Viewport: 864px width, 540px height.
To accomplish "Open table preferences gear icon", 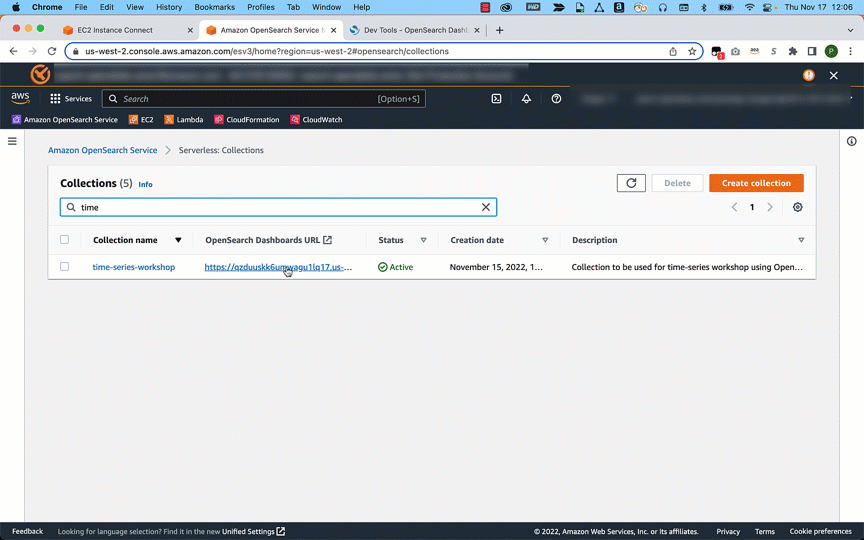I will tap(798, 207).
